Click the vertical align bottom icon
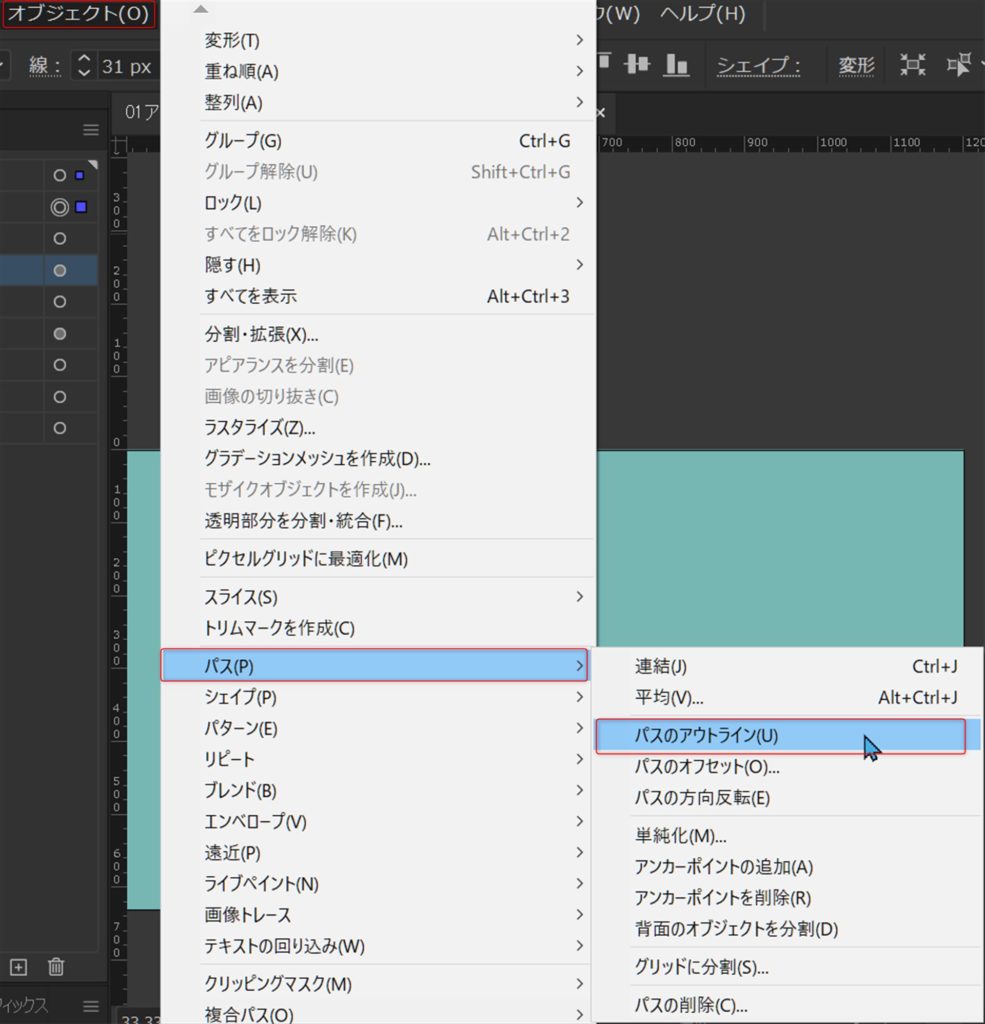985x1024 pixels. tap(677, 65)
